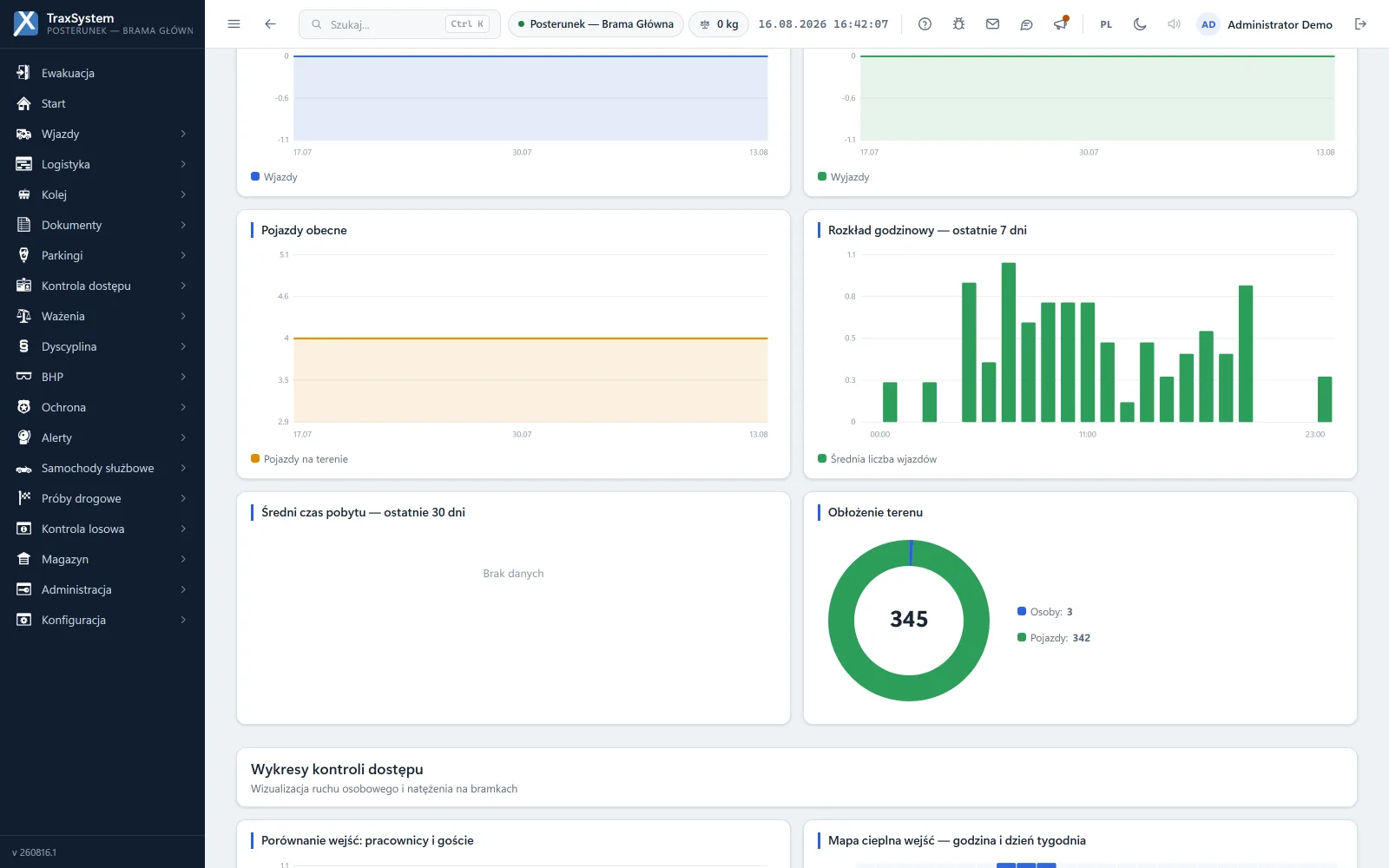Open the Alerty menu item

click(x=102, y=437)
